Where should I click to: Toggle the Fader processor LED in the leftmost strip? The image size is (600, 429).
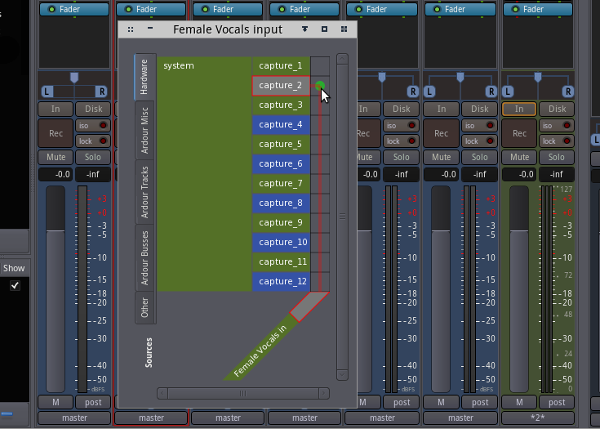pos(52,9)
